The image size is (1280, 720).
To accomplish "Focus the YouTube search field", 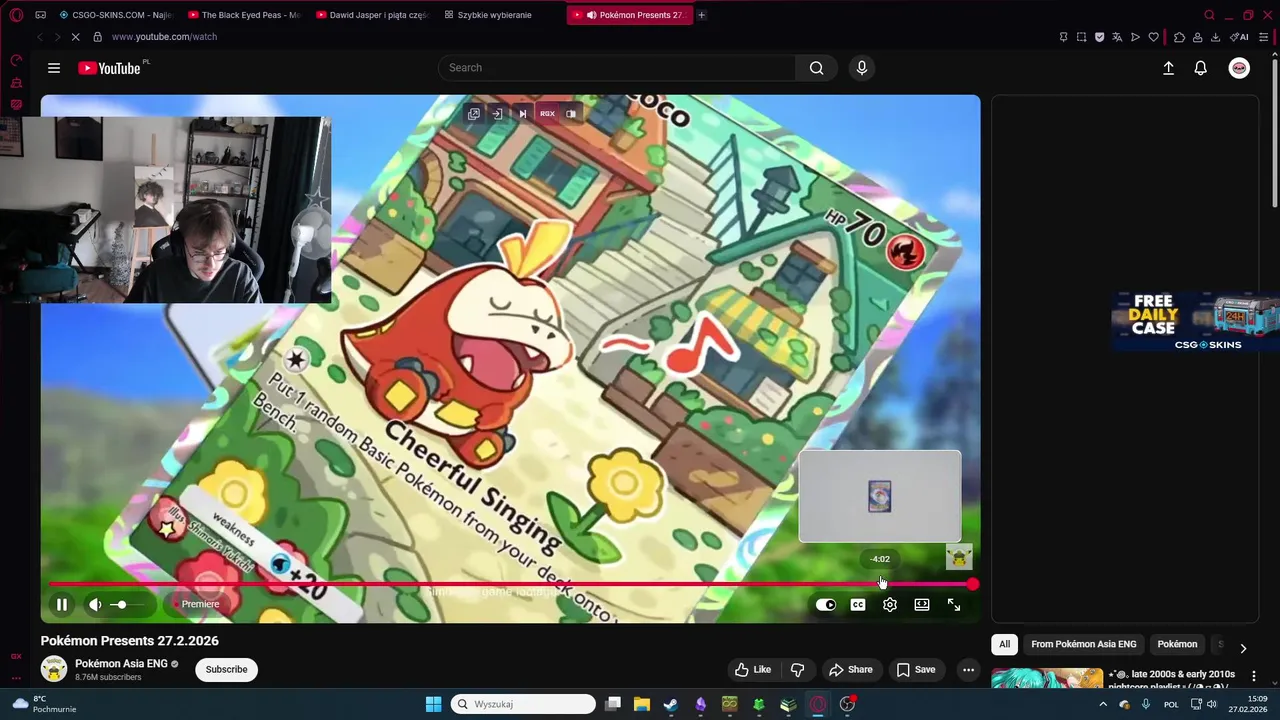I will 617,68.
